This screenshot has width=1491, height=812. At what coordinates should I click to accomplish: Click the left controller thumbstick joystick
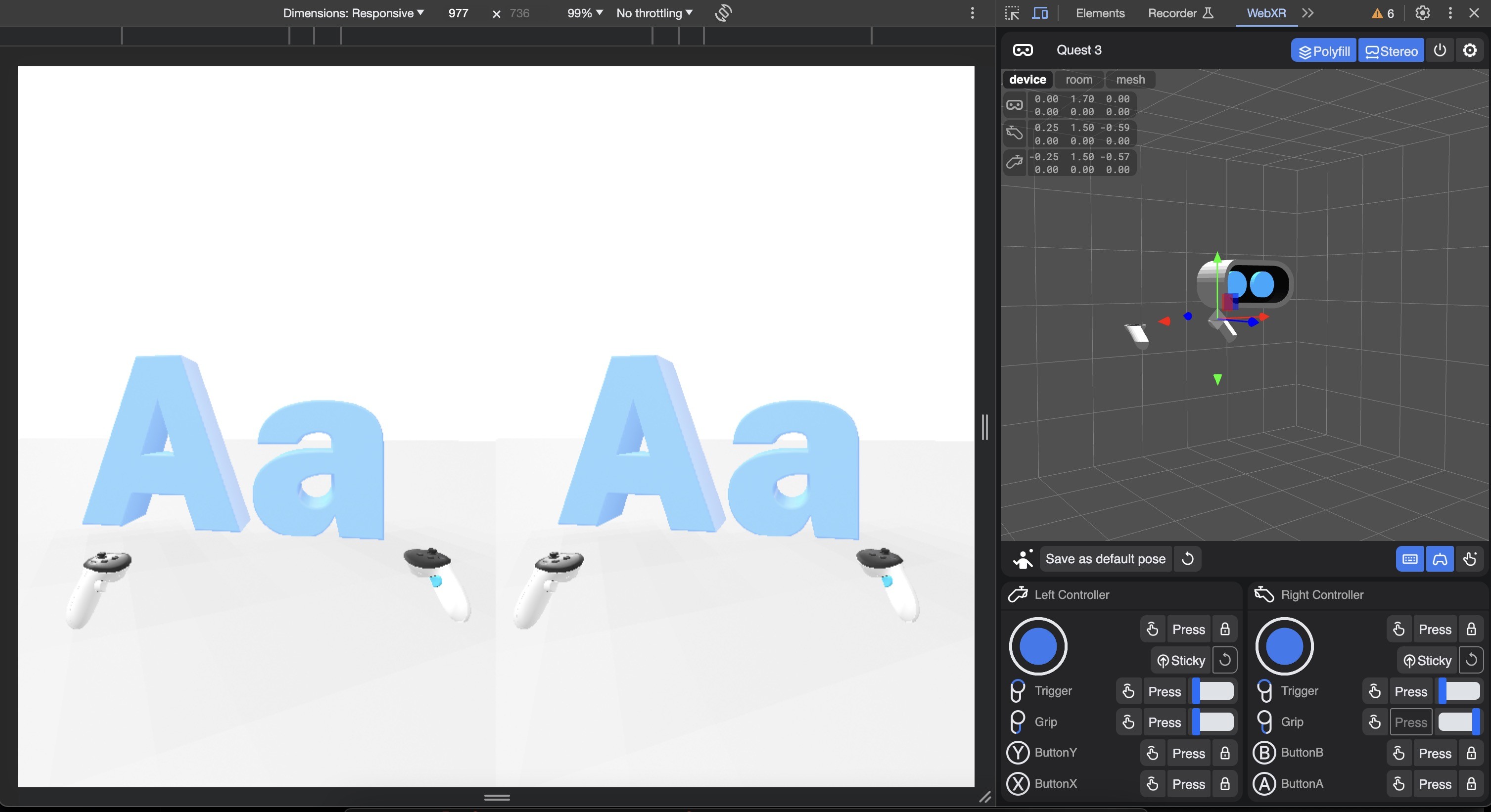click(x=1038, y=646)
